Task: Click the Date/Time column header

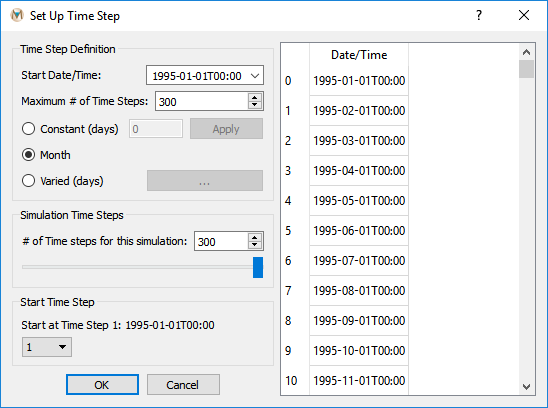Action: (x=359, y=55)
